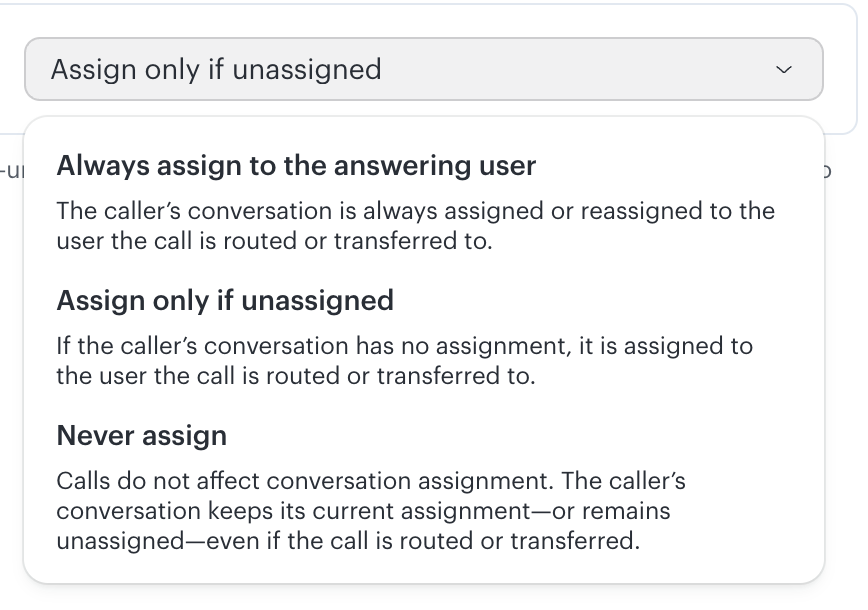Click the word 'Never' in the option list
The image size is (868, 610).
90,436
